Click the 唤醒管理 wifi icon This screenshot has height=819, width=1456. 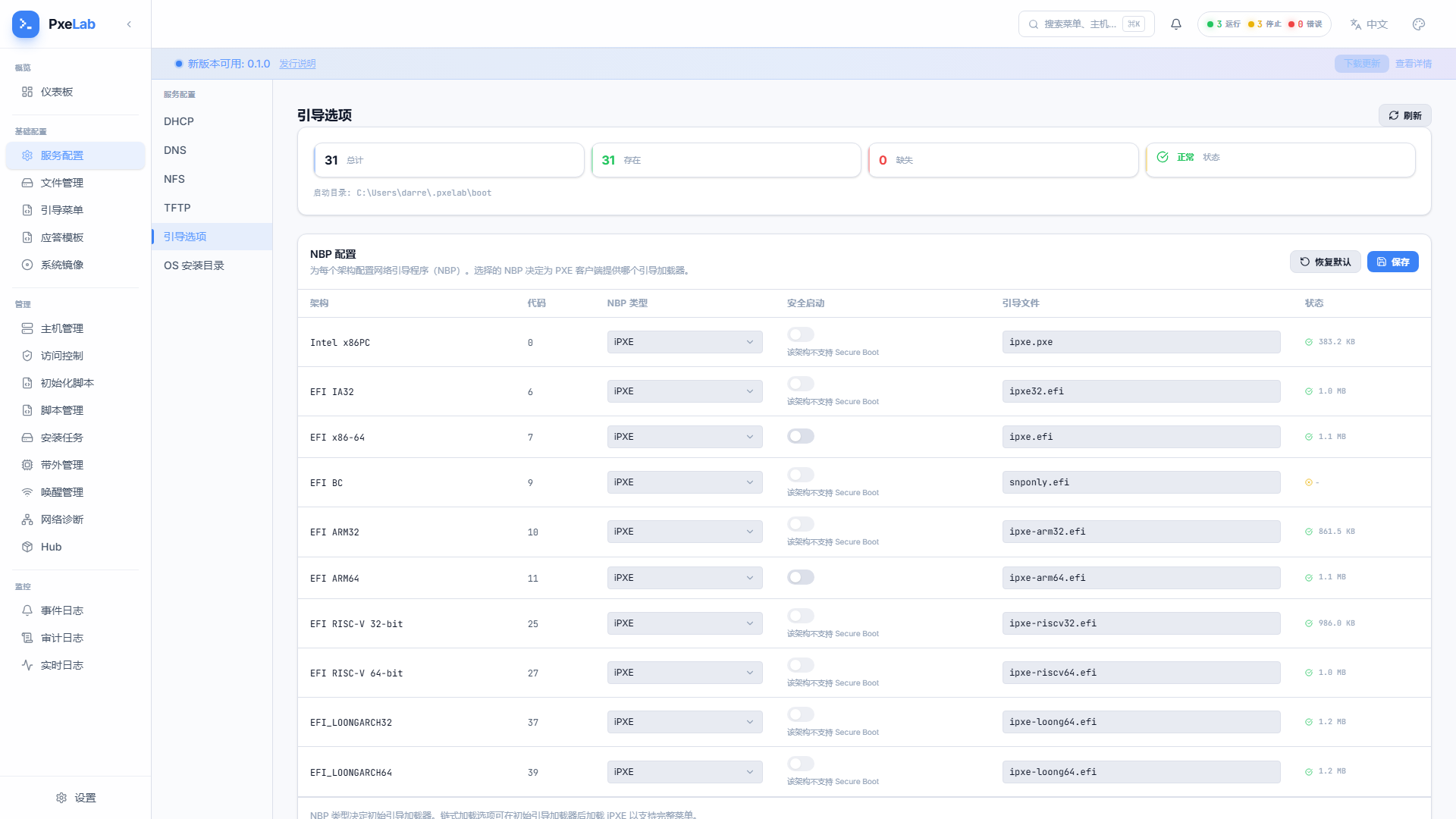27,492
